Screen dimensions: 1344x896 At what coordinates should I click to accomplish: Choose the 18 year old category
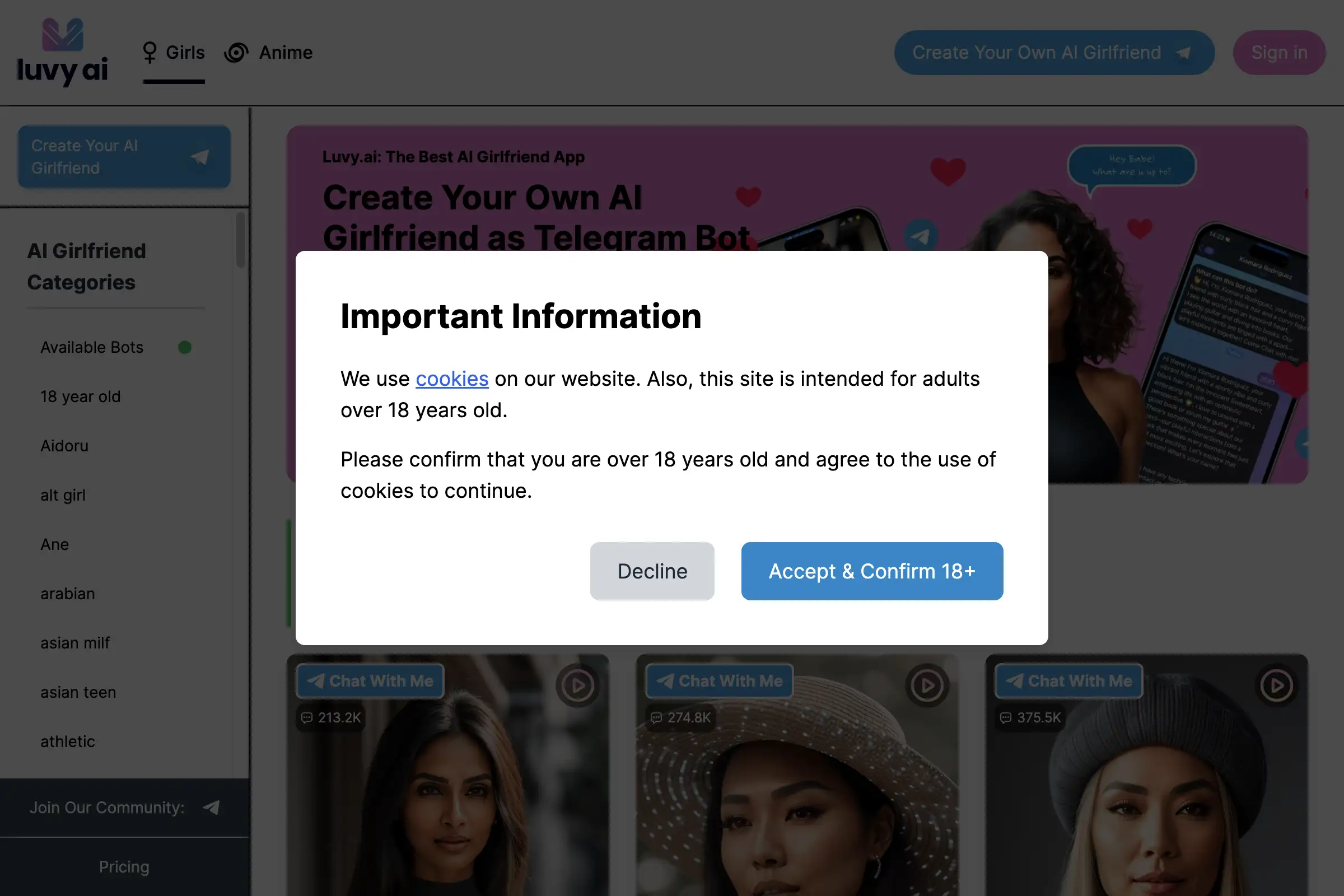click(x=81, y=396)
